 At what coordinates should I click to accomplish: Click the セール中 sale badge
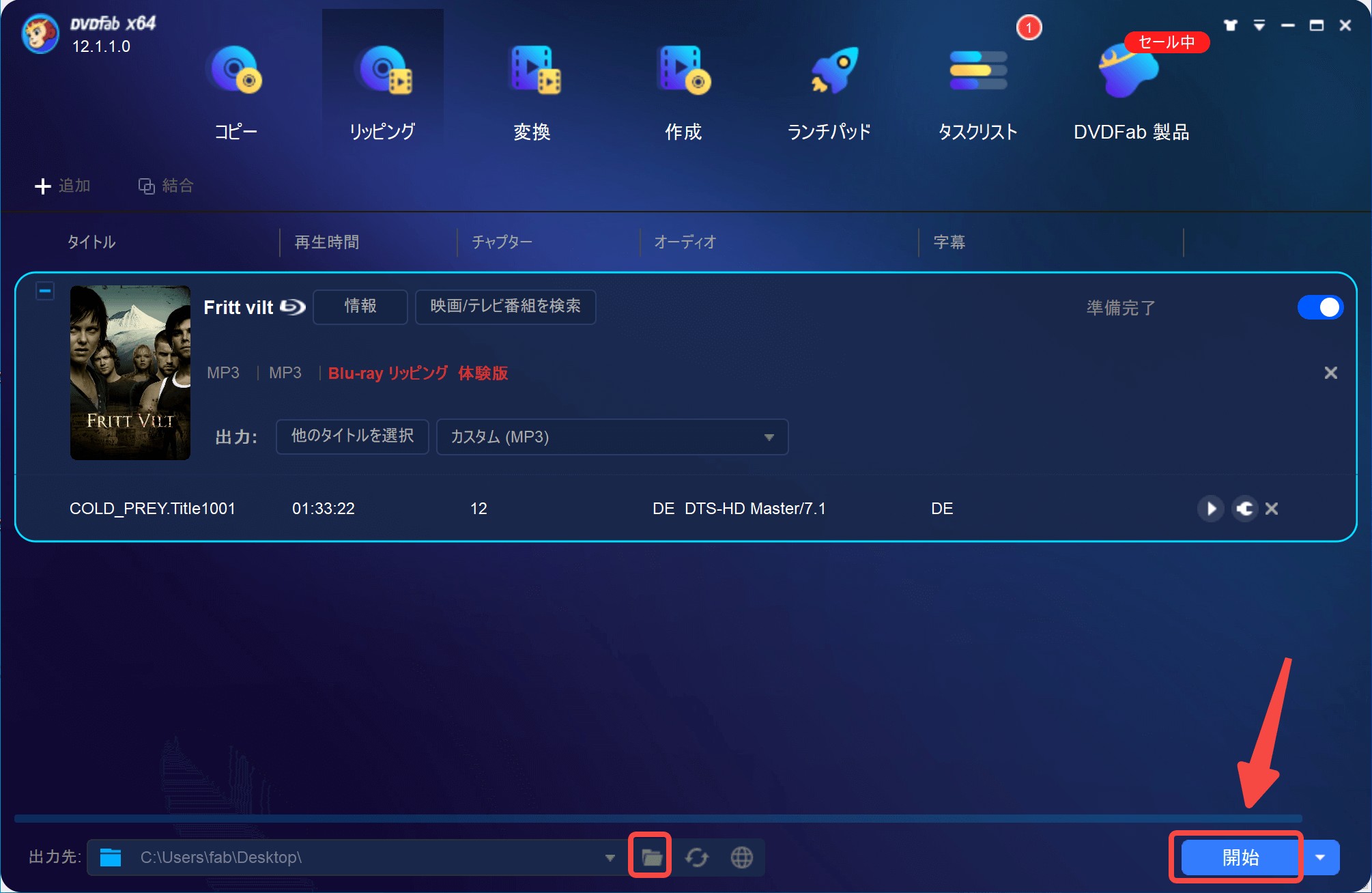pos(1167,42)
